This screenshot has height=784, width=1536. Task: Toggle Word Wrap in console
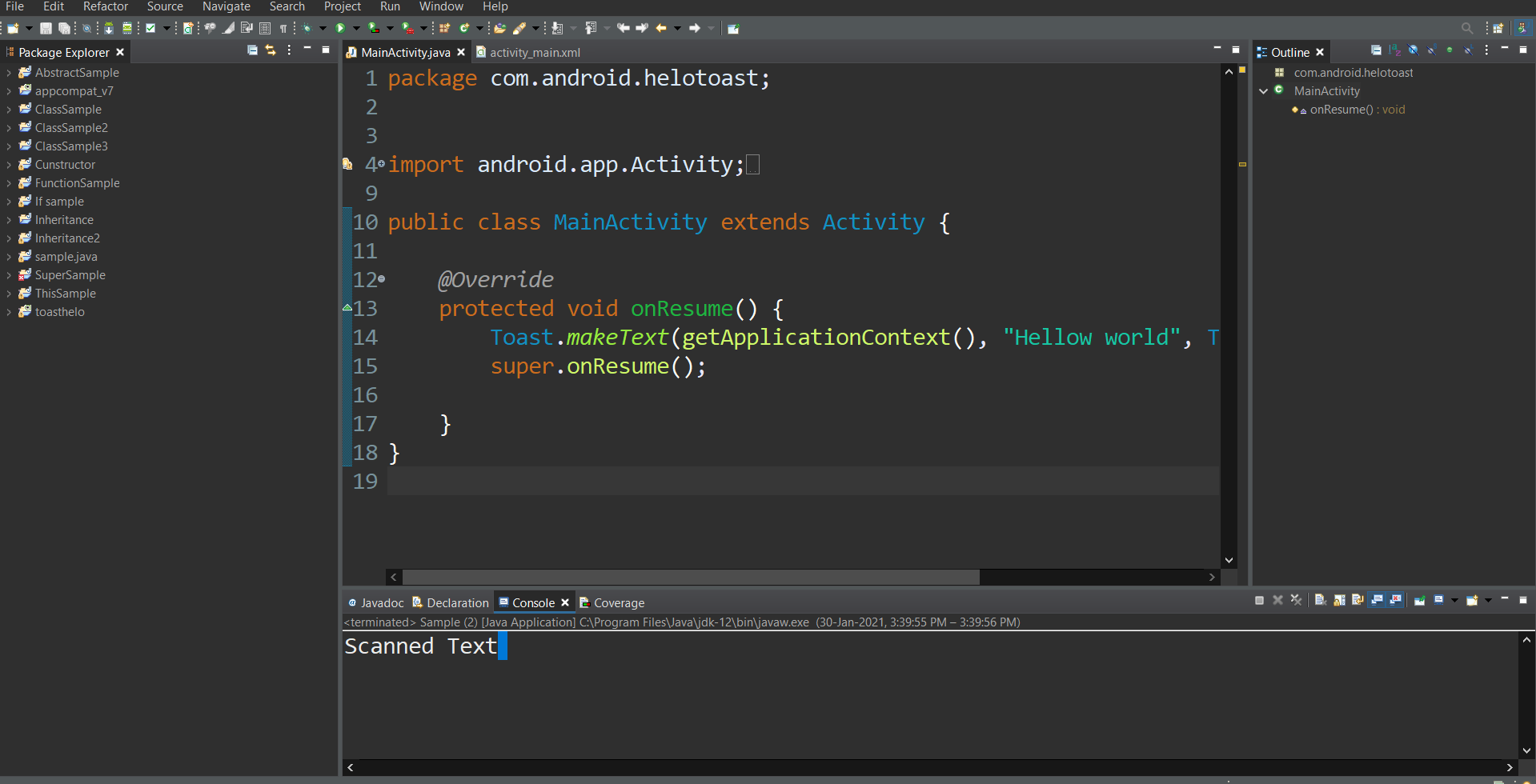click(1358, 600)
